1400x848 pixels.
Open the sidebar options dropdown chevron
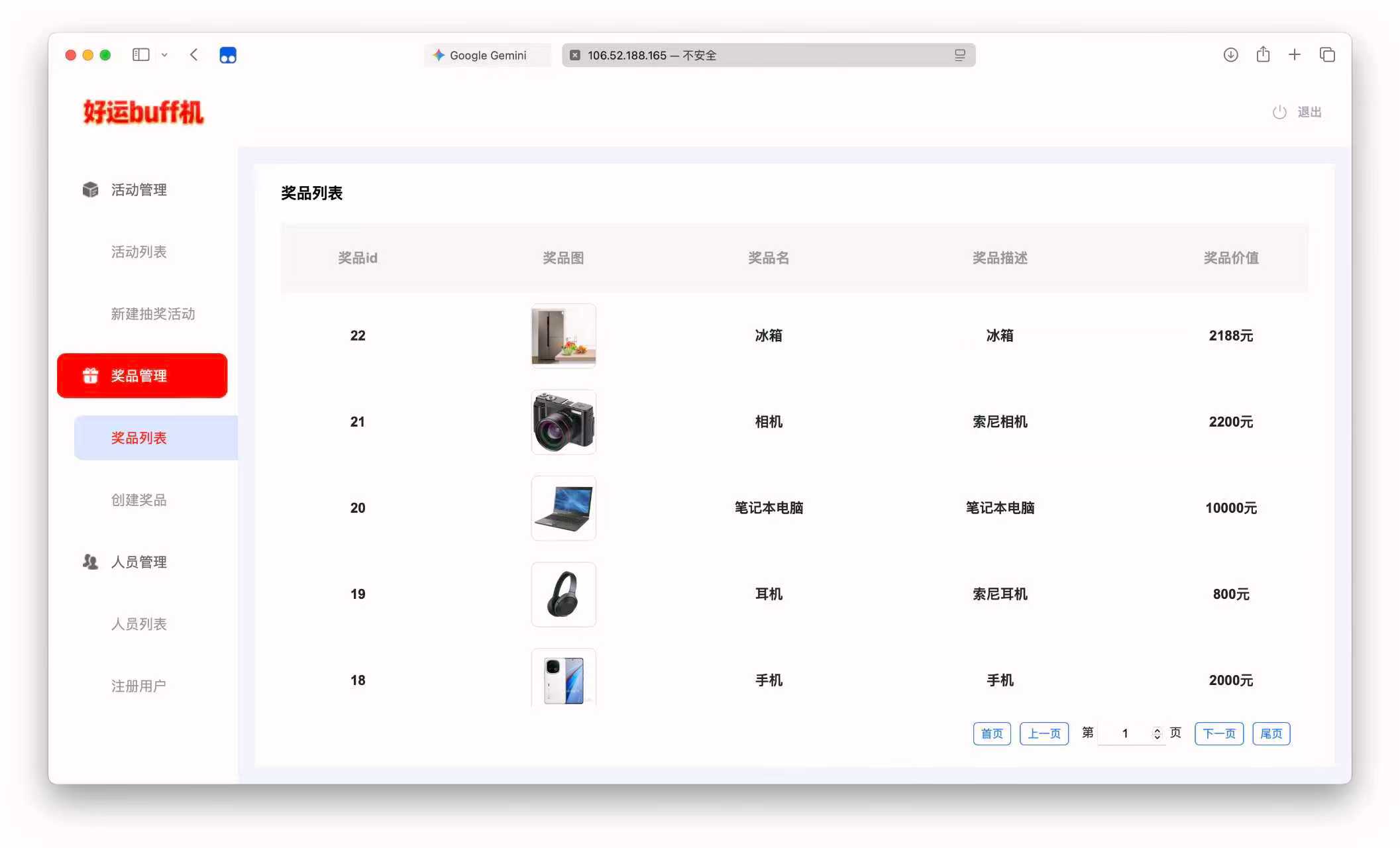coord(164,55)
